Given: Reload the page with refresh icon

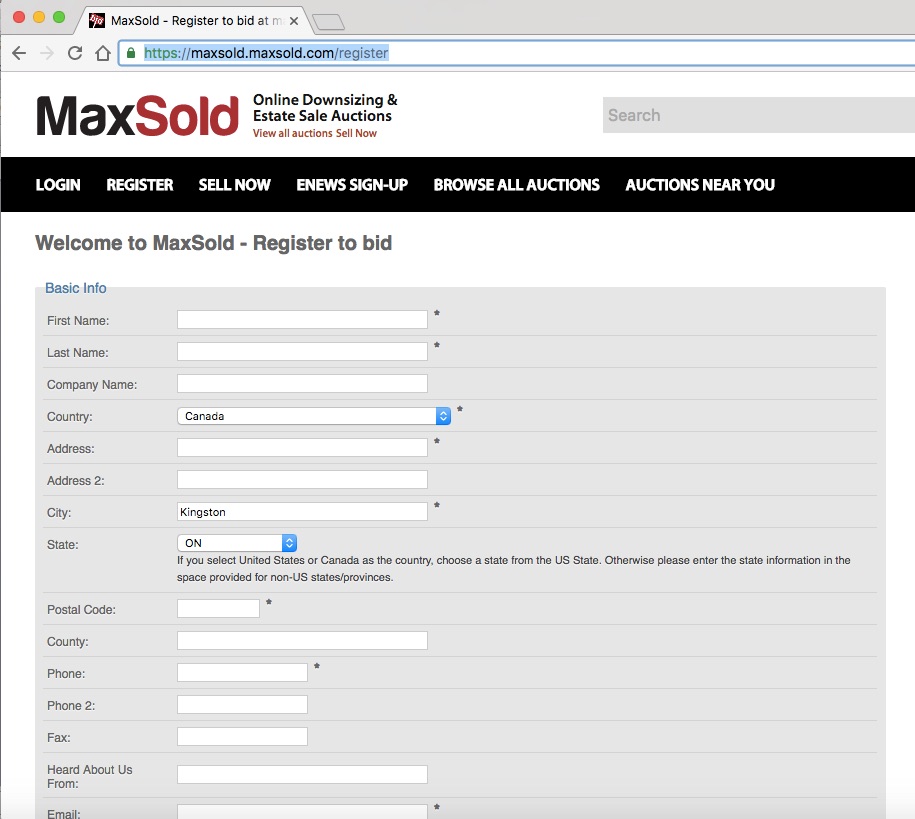Looking at the screenshot, I should 75,53.
